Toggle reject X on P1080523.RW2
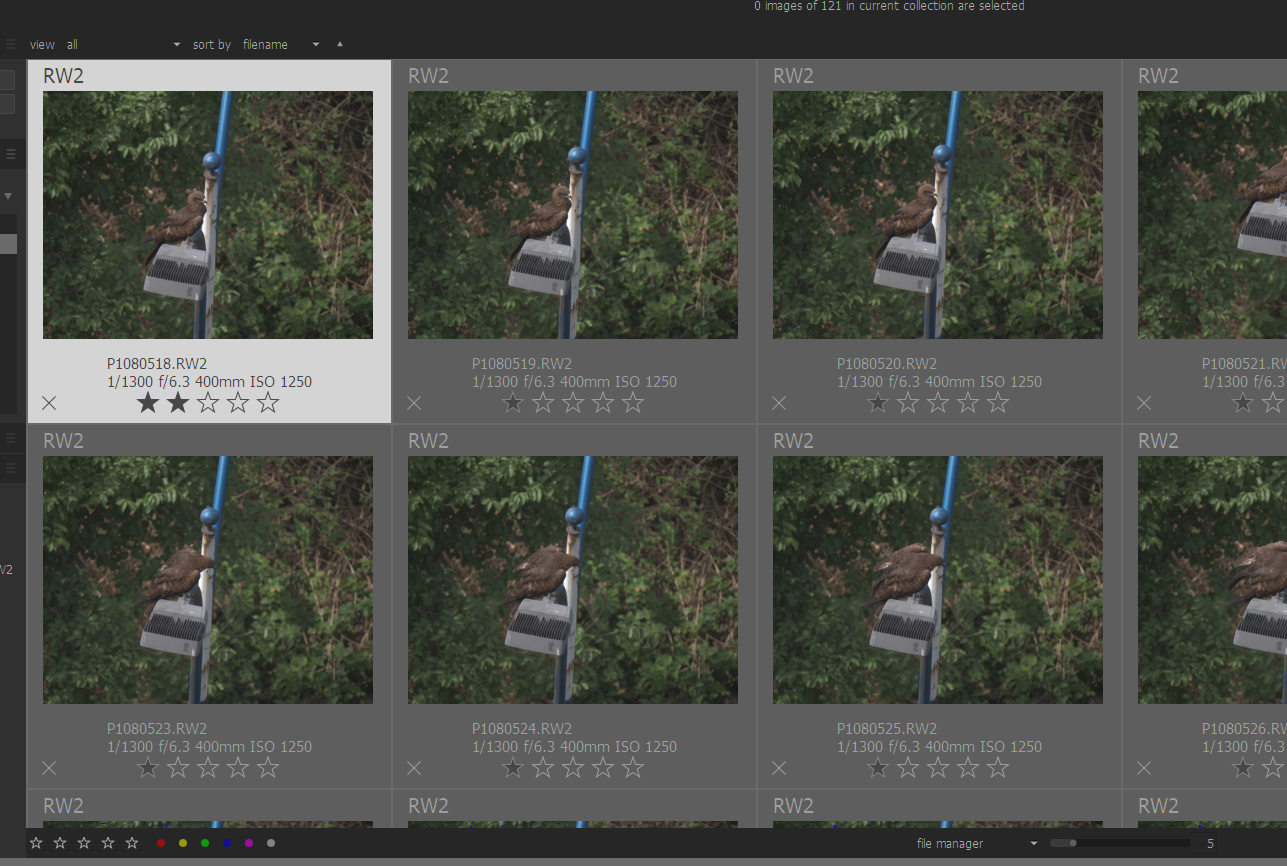Viewport: 1287px width, 866px height. (x=49, y=768)
